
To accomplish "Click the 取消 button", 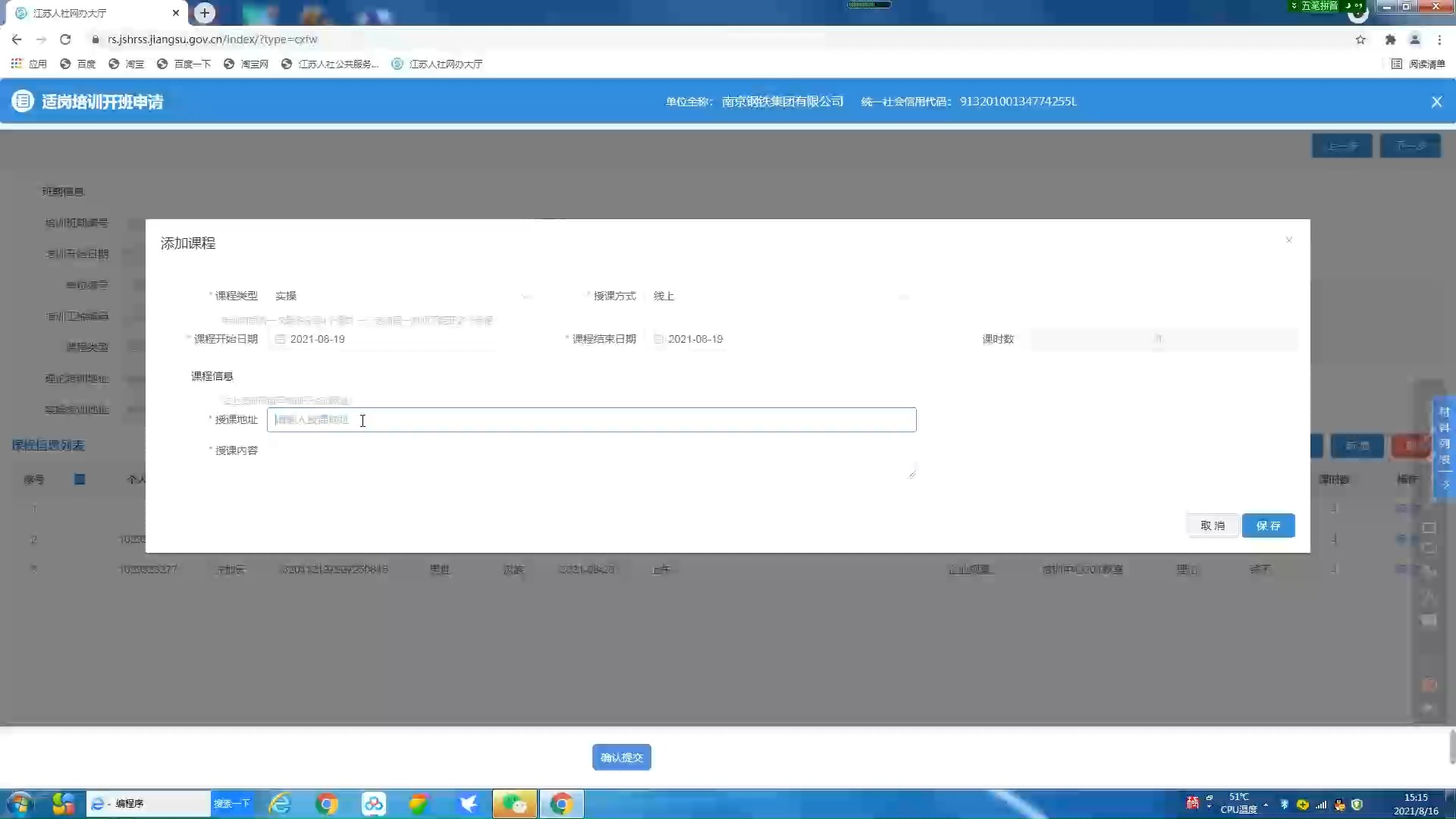I will pos(1212,526).
